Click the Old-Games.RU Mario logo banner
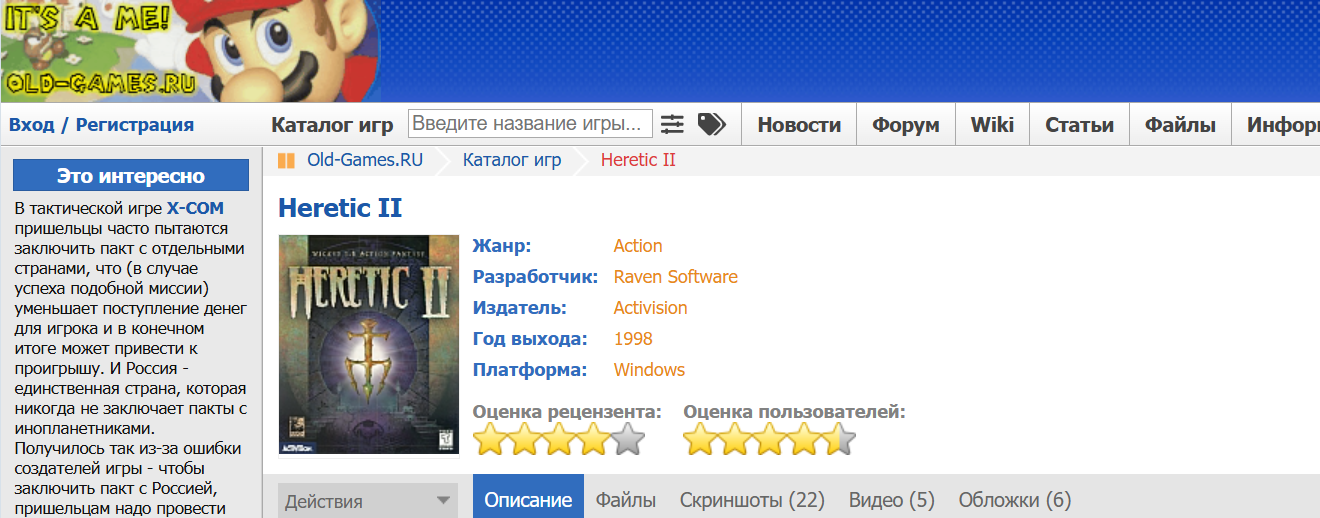 [x=190, y=50]
